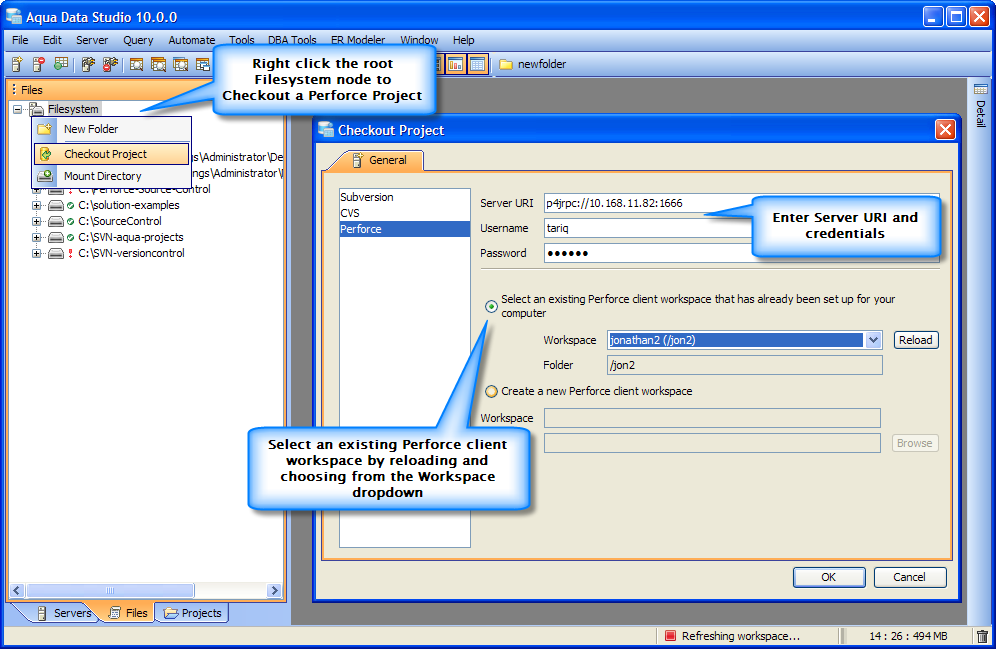The image size is (996, 649).
Task: Switch to the Servers tab
Action: tap(65, 613)
